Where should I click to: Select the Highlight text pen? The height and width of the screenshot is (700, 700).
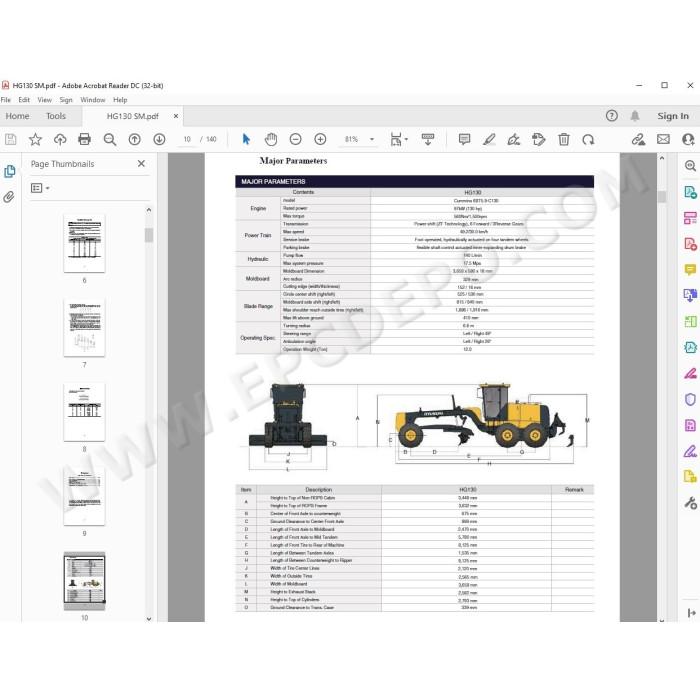click(x=489, y=140)
